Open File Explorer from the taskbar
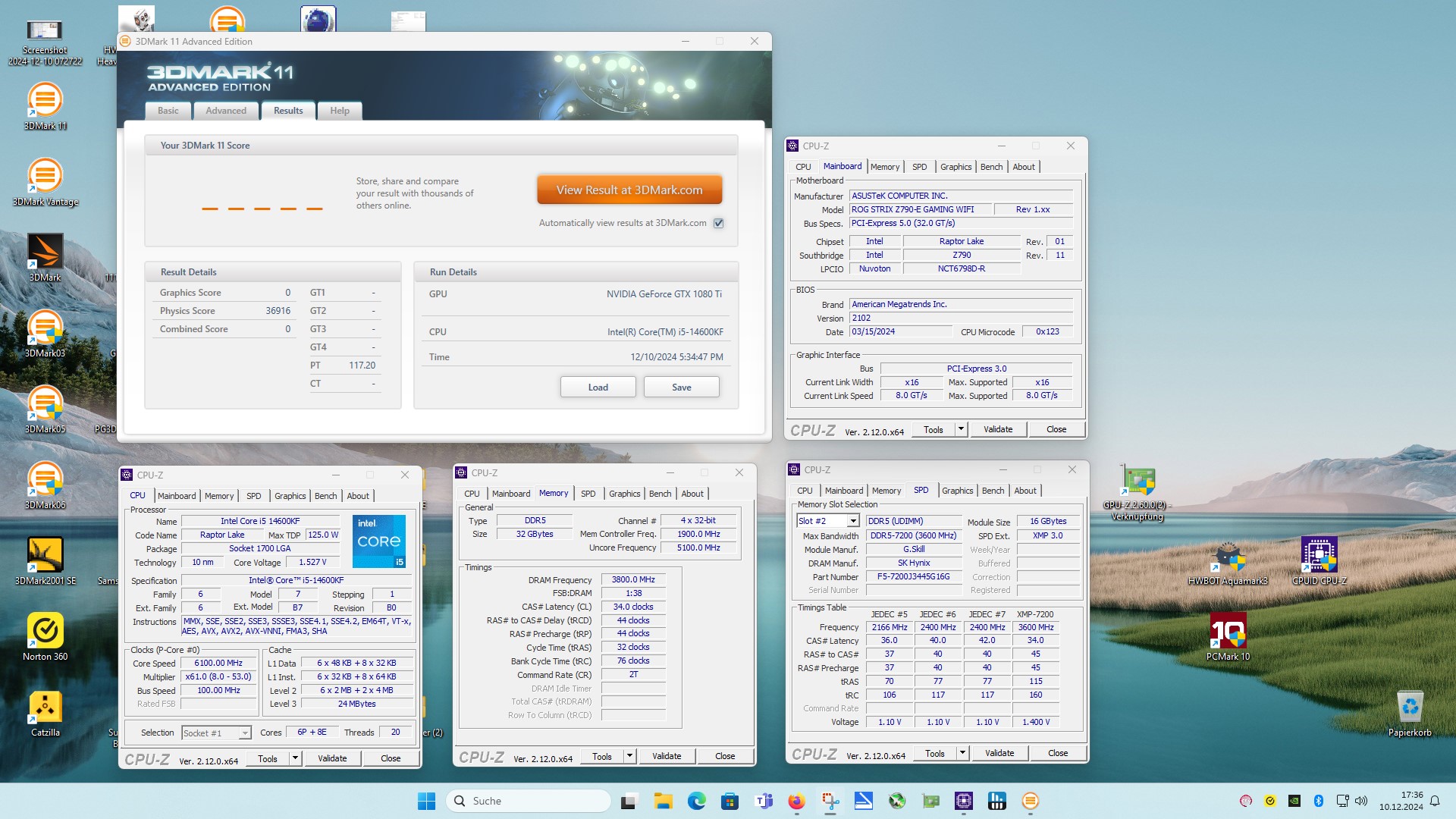The image size is (1456, 819). 664,801
